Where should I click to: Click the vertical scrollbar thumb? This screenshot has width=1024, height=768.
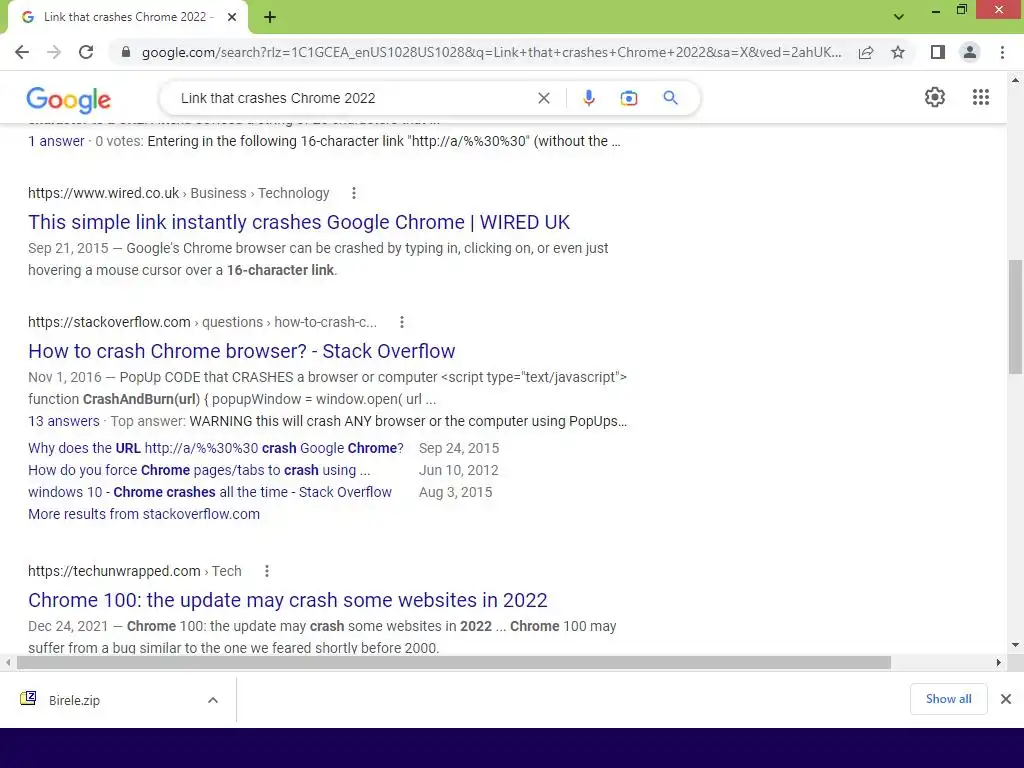1015,317
